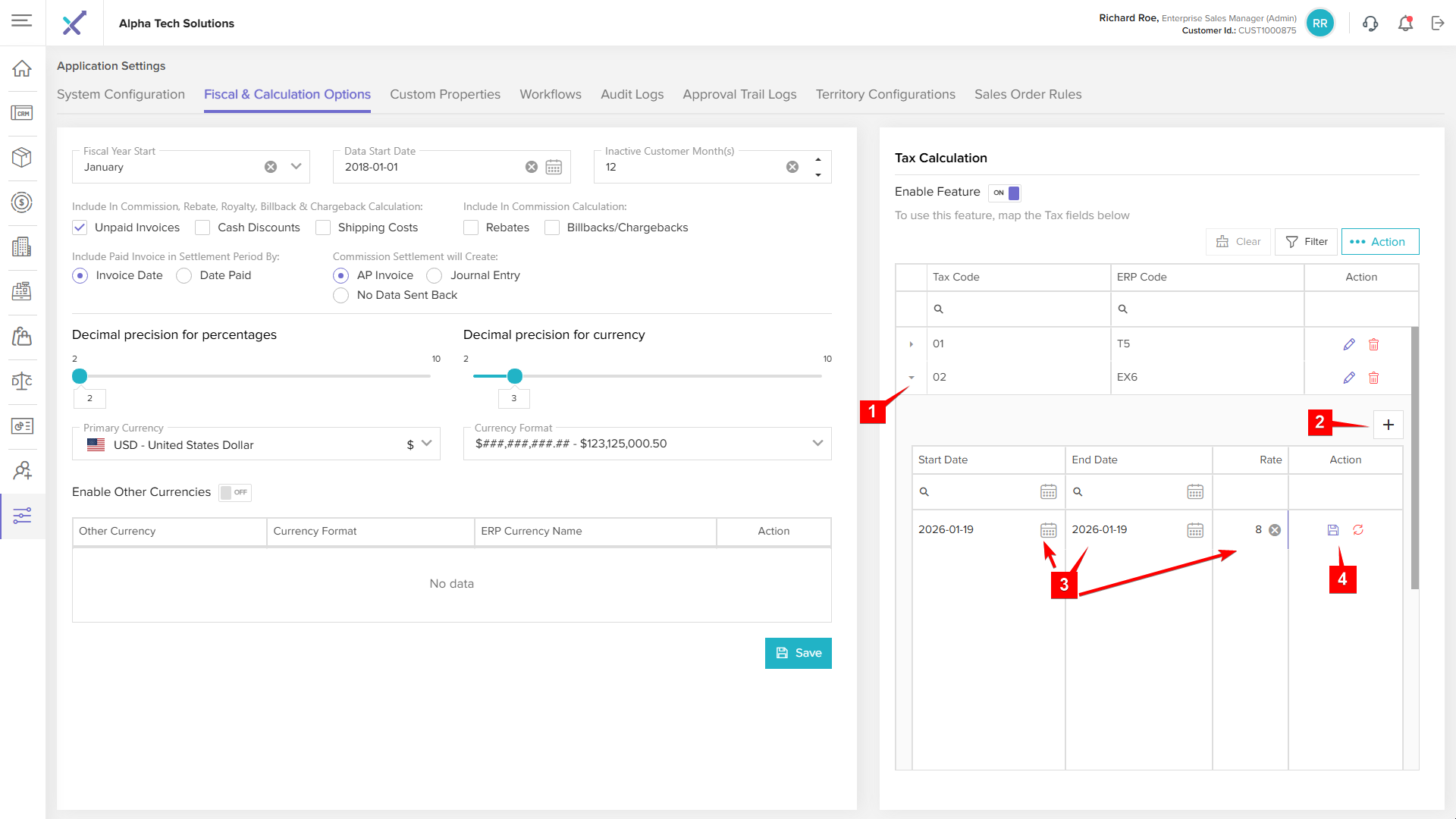The width and height of the screenshot is (1456, 819).
Task: Click the Save button
Action: pyautogui.click(x=798, y=653)
